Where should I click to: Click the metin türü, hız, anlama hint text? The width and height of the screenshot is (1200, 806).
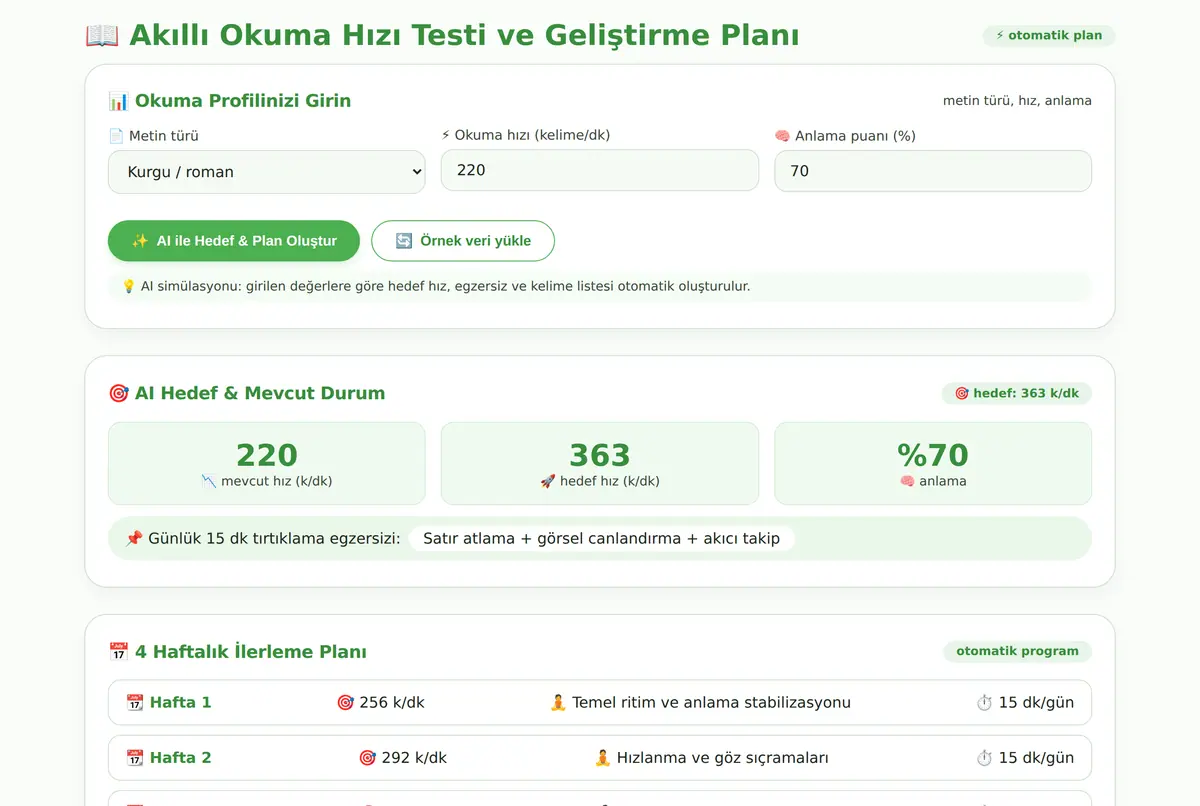[1017, 101]
